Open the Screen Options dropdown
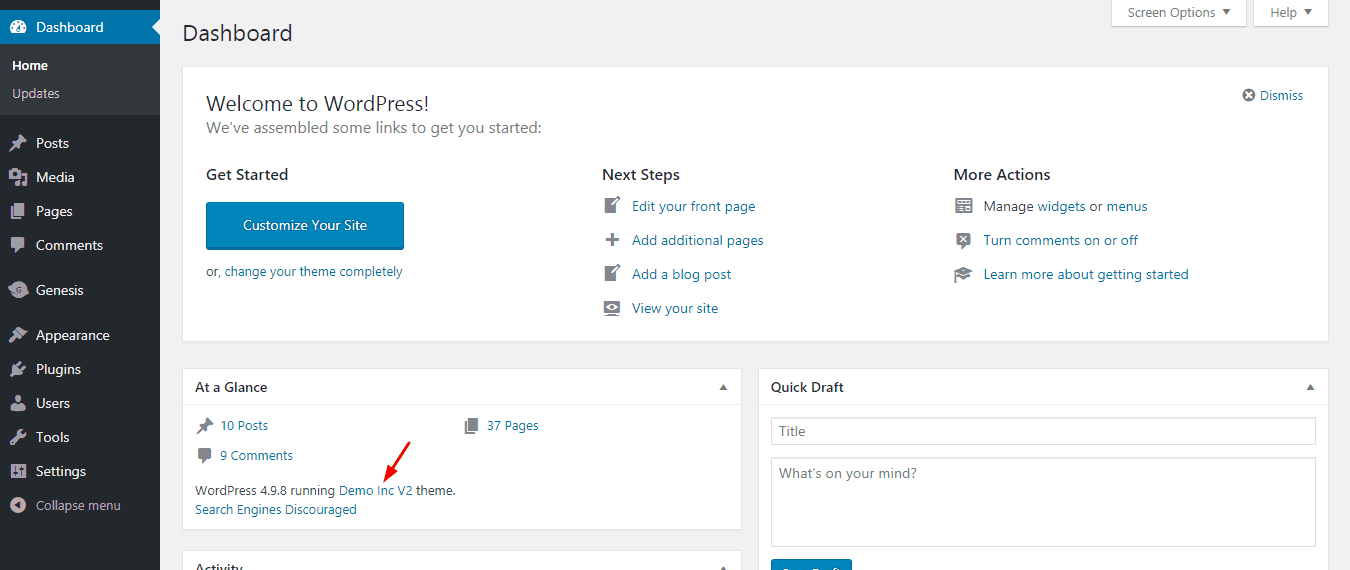This screenshot has width=1350, height=570. (x=1179, y=13)
